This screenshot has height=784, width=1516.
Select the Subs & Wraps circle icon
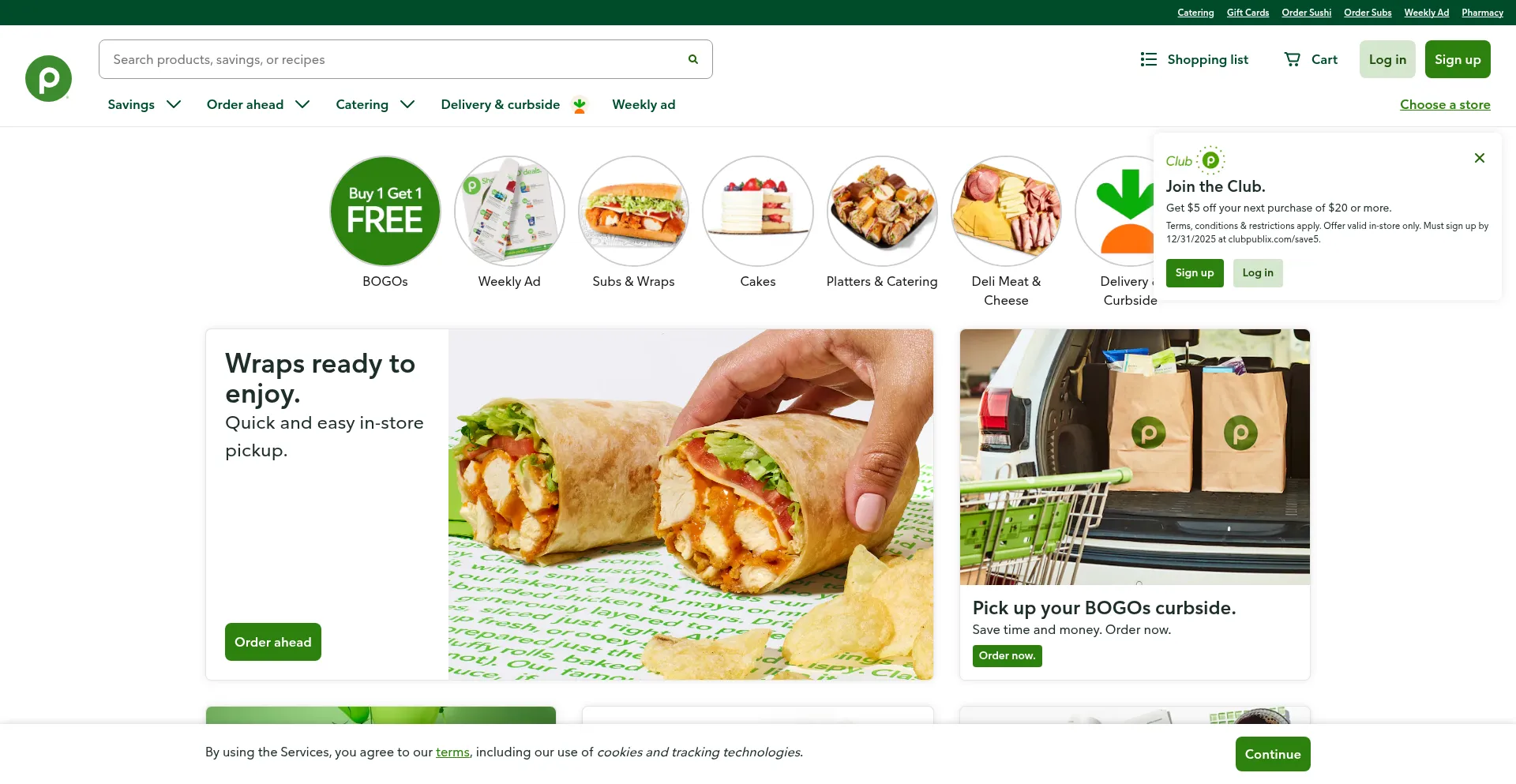point(633,211)
